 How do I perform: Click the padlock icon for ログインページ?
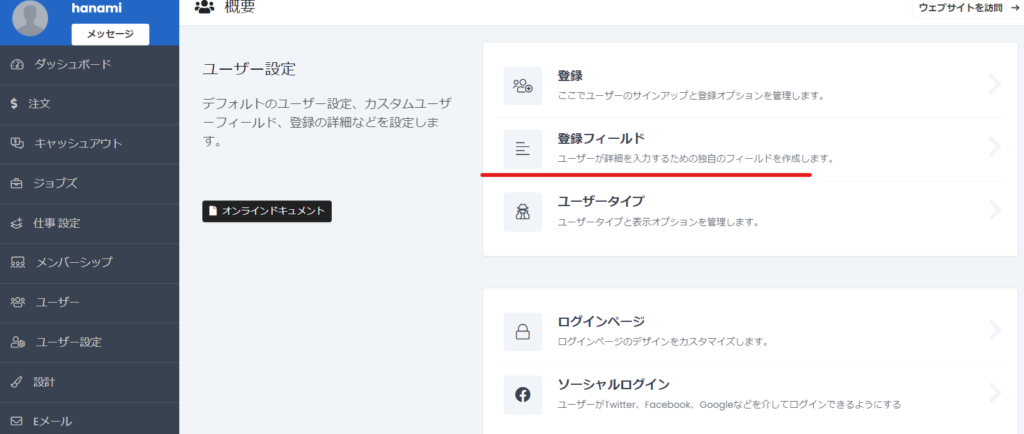click(522, 331)
